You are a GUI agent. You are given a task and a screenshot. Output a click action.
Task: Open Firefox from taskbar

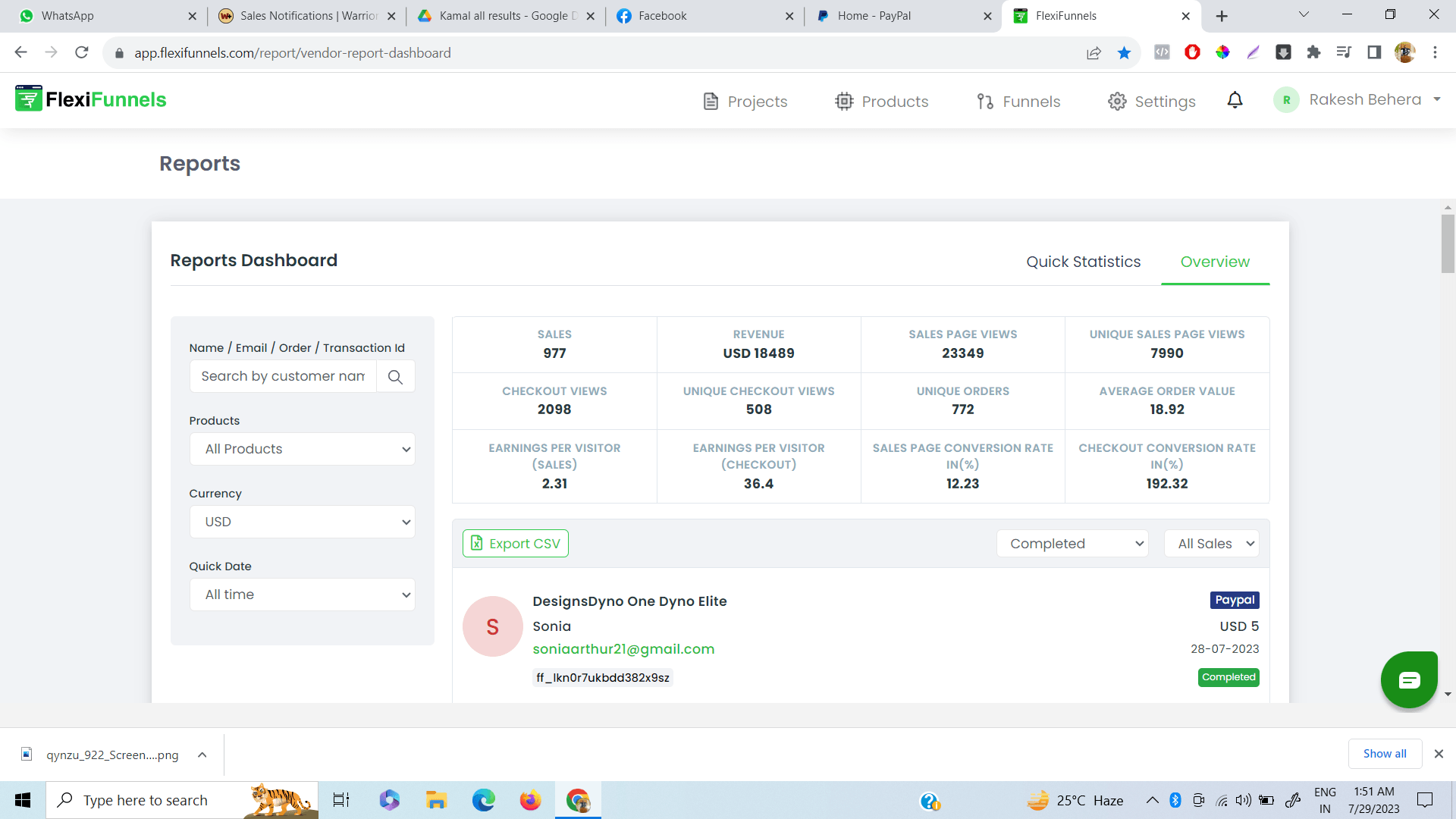click(x=530, y=800)
